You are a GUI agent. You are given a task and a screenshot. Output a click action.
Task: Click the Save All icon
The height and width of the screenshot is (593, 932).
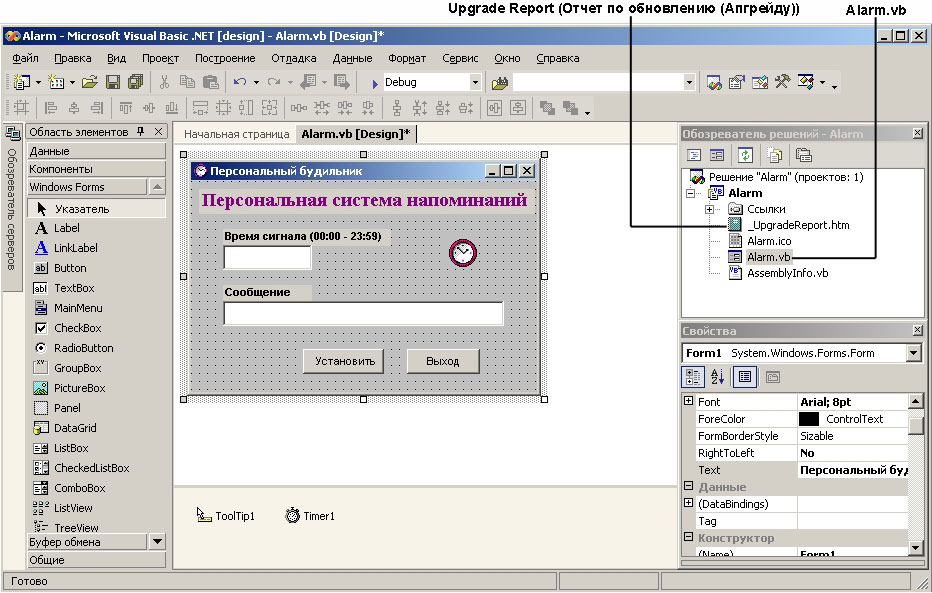coord(136,82)
